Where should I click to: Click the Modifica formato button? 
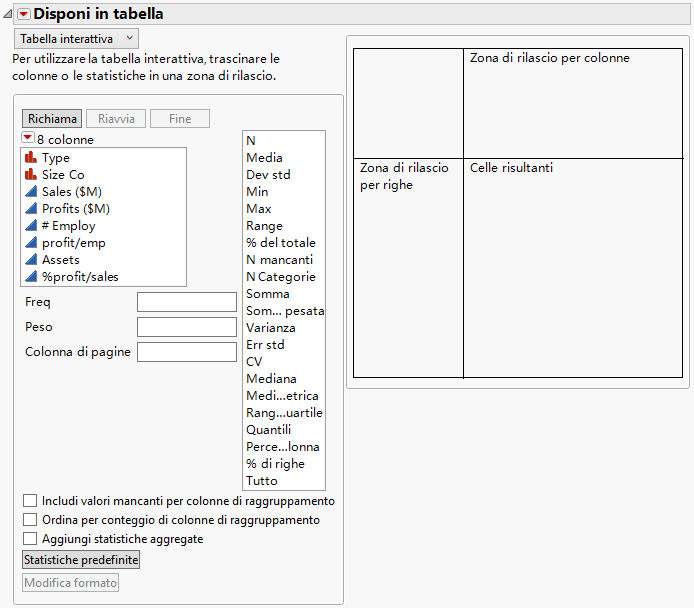click(70, 583)
